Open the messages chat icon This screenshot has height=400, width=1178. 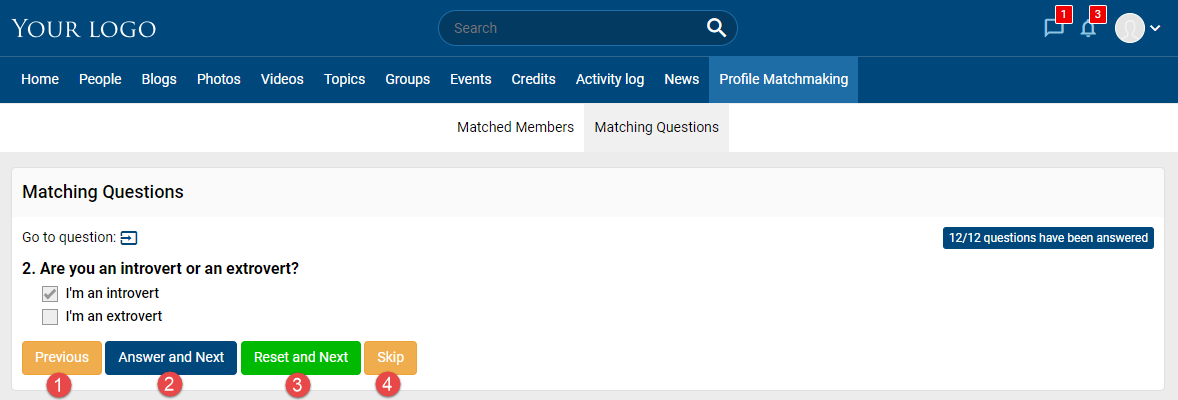(1054, 29)
